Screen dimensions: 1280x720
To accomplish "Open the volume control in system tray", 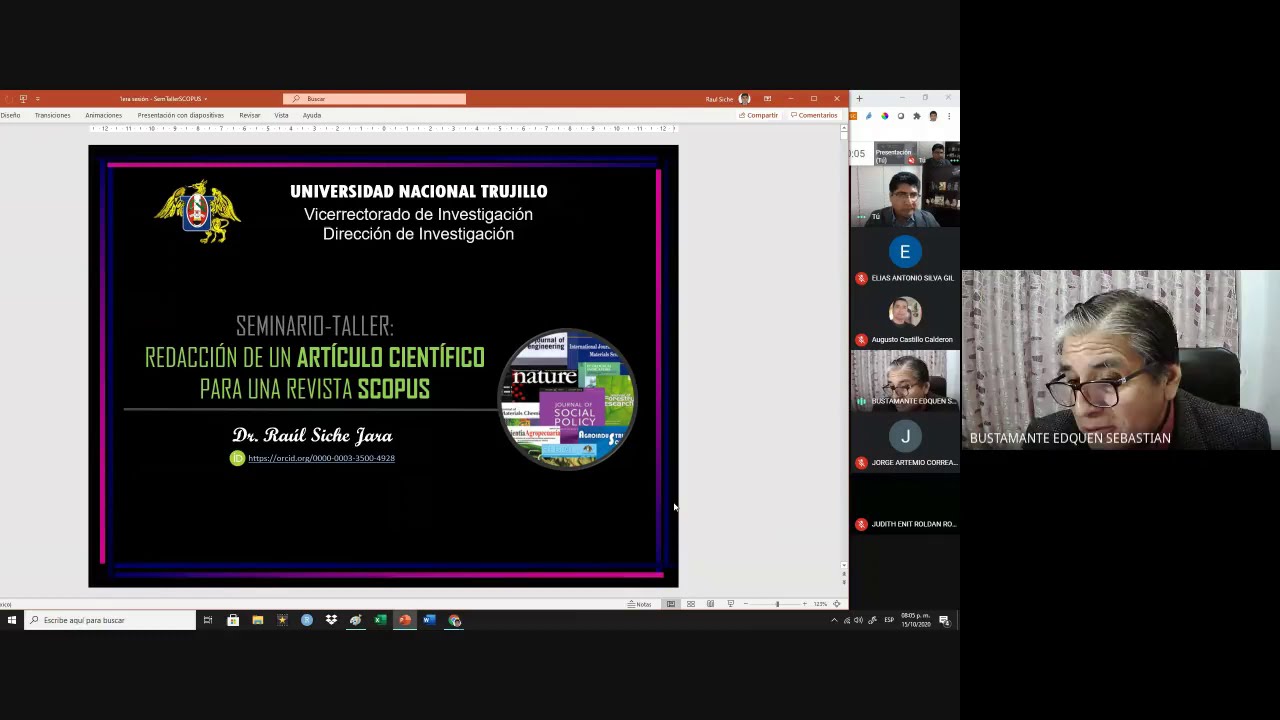I will click(858, 620).
